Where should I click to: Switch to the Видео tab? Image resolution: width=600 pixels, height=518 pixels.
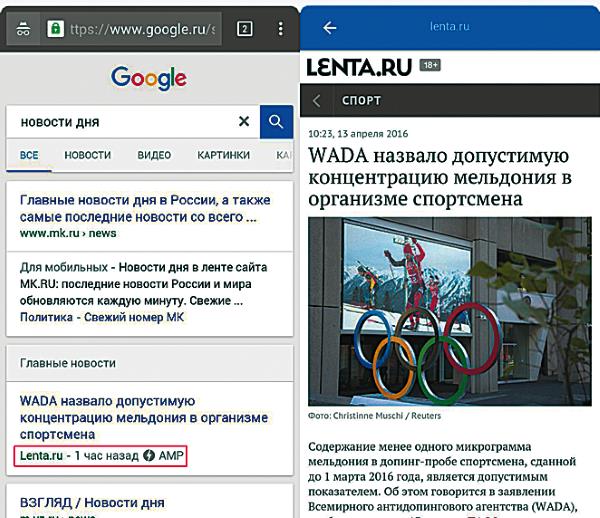[x=154, y=155]
